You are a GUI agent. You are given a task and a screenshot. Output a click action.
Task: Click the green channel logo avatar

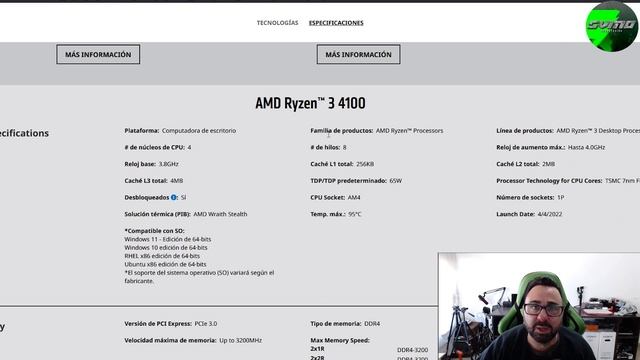pos(611,27)
